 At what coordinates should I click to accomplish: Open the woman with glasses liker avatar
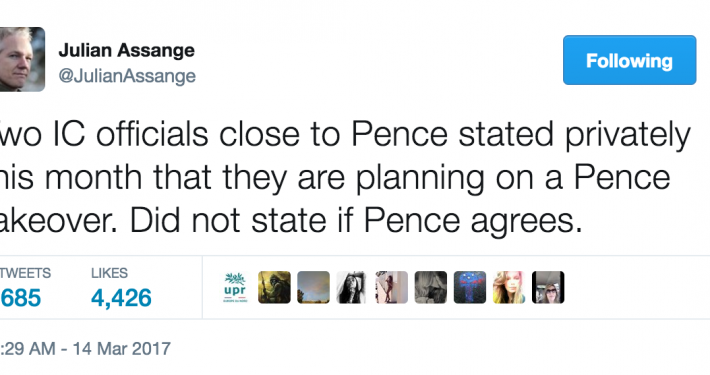pos(548,287)
